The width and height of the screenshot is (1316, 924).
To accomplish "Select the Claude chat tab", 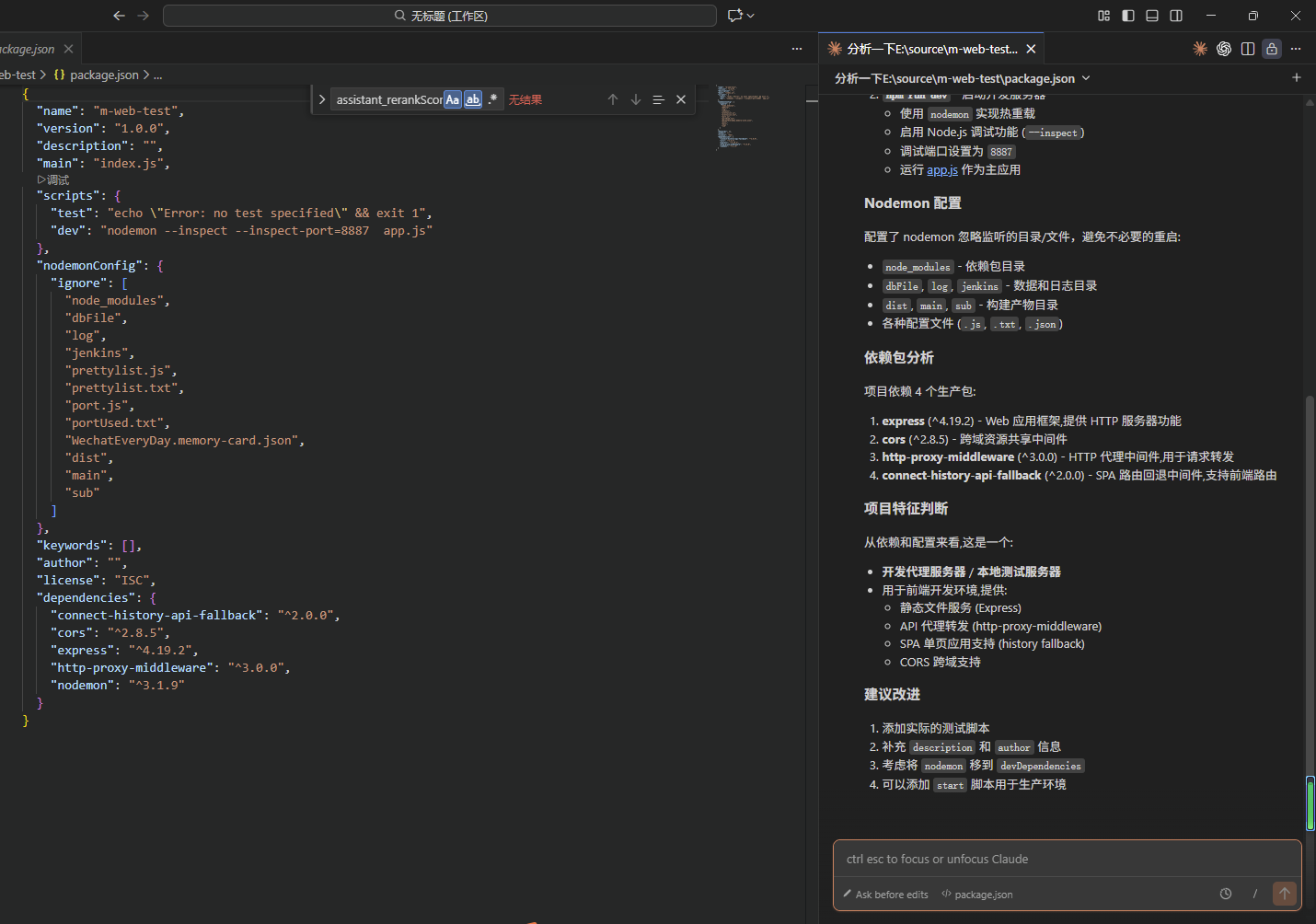I will click(929, 48).
